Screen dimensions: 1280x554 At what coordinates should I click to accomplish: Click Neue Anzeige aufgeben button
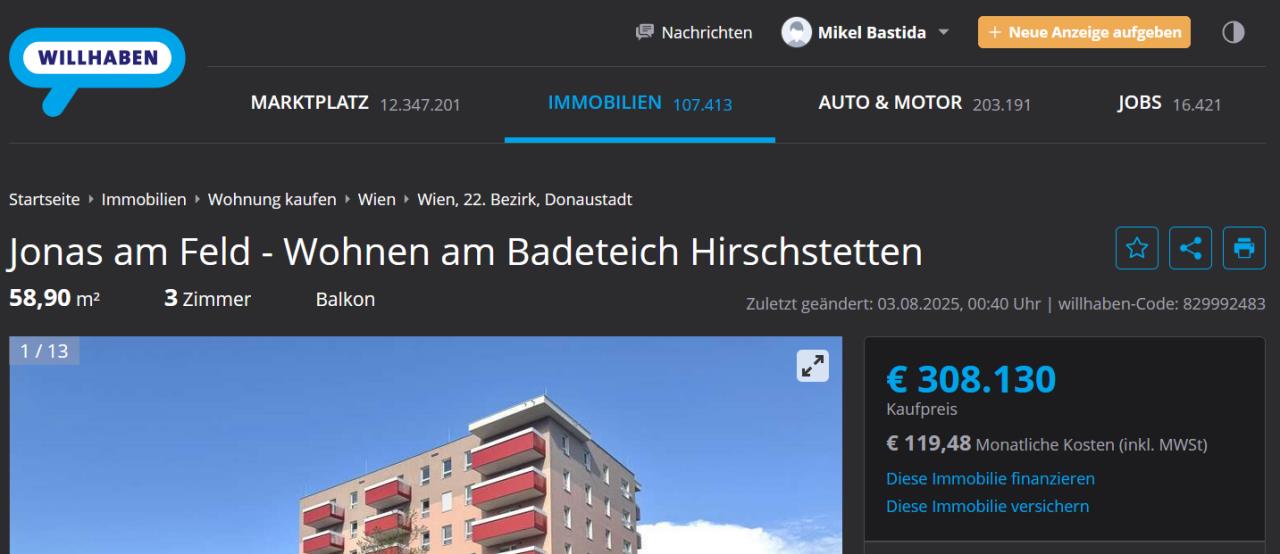[1084, 32]
